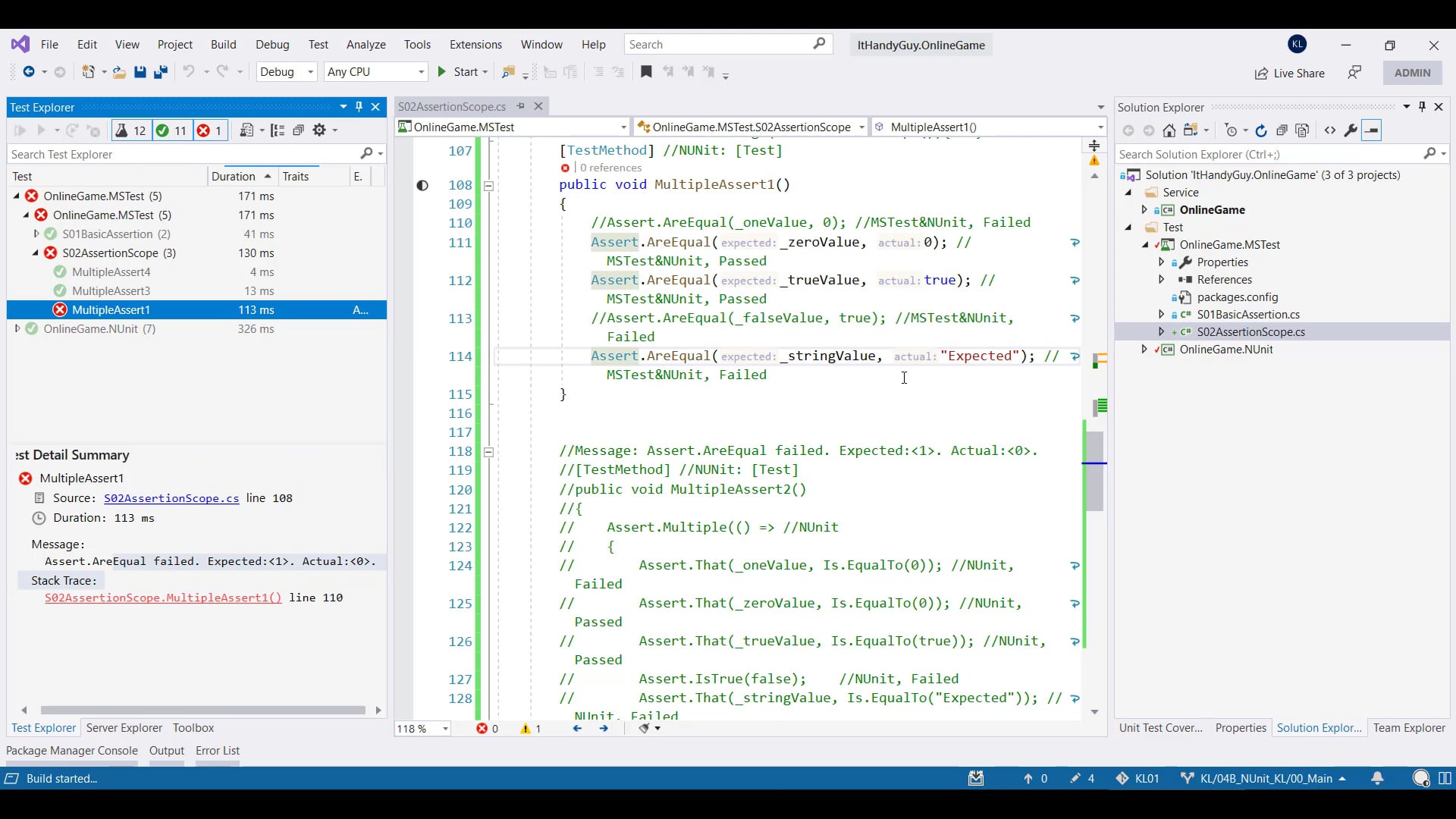Toggle passed tests filter showing 11
The height and width of the screenshot is (819, 1456).
pos(171,130)
